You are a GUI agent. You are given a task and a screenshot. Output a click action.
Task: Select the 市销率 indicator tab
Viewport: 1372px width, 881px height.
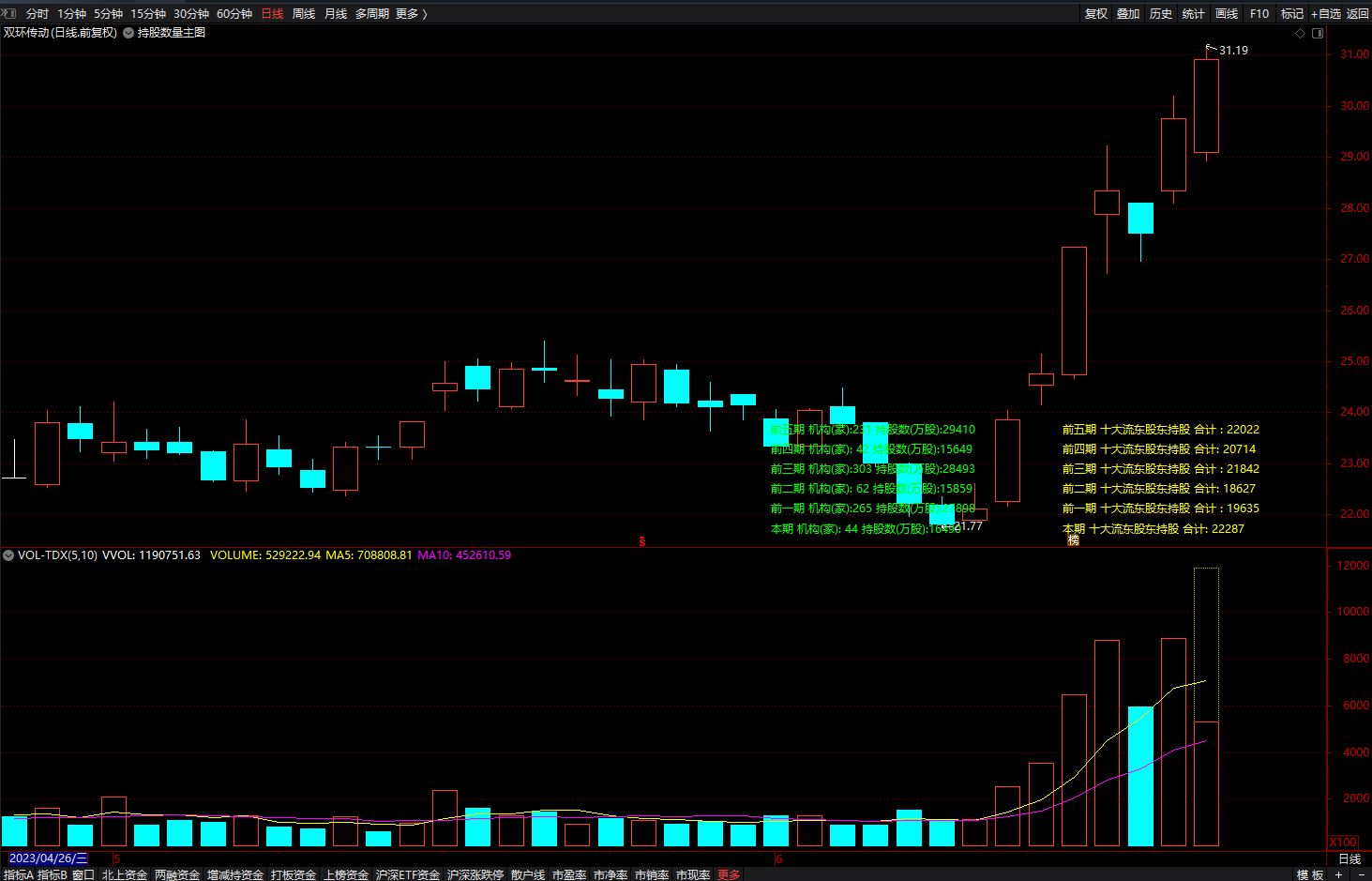coord(652,874)
